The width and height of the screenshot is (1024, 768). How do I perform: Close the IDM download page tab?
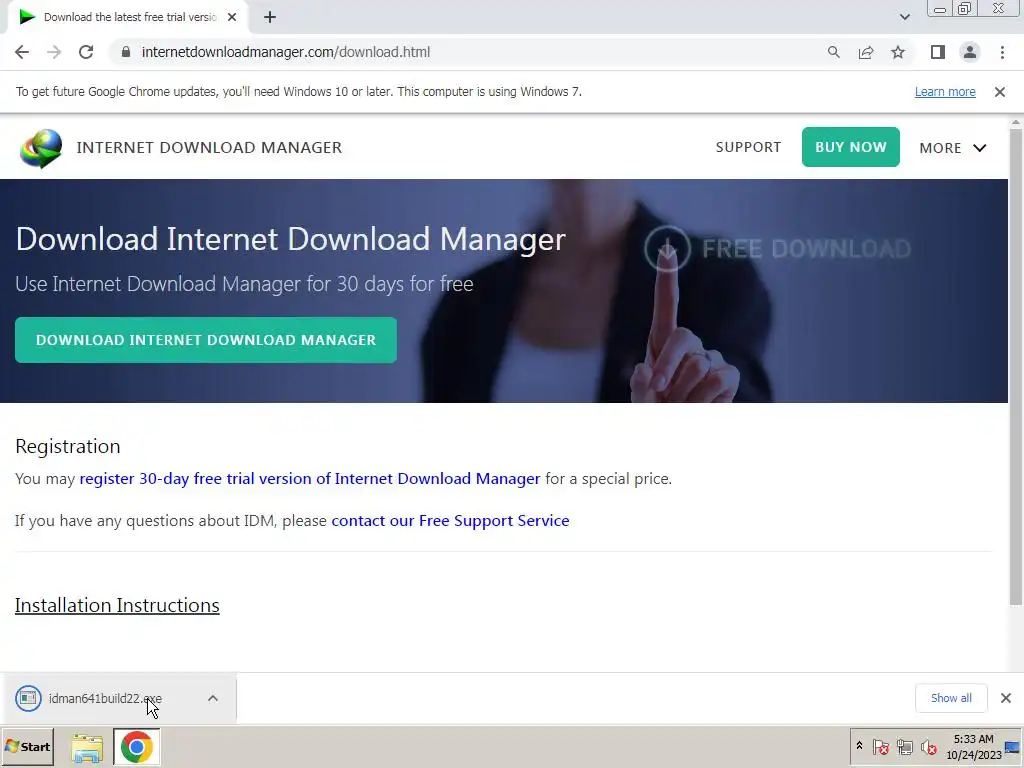click(232, 18)
